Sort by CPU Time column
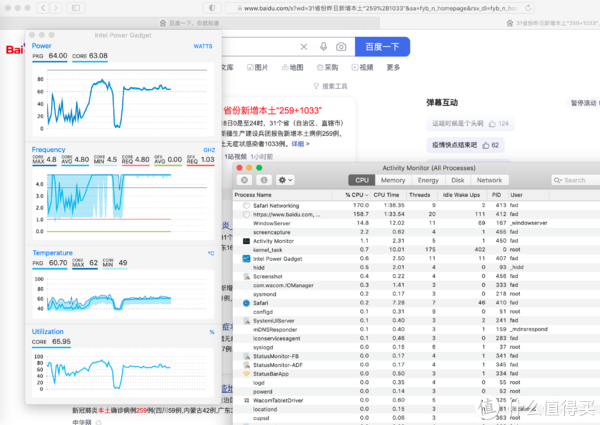600x425 pixels. [x=388, y=195]
